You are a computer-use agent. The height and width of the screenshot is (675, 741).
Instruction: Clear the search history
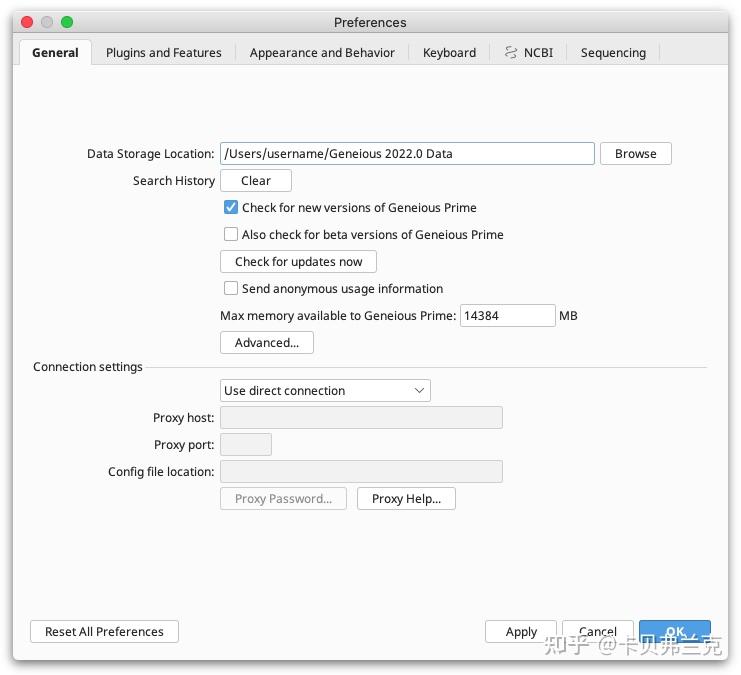click(x=256, y=181)
